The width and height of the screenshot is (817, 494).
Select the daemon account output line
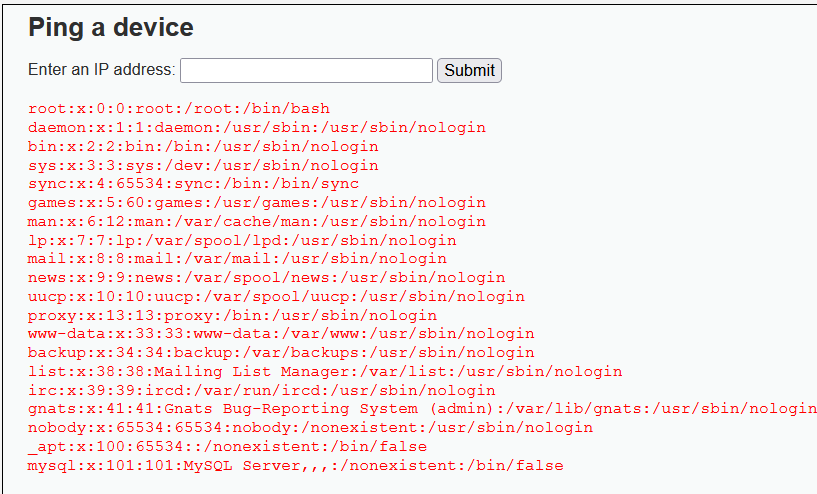[257, 128]
